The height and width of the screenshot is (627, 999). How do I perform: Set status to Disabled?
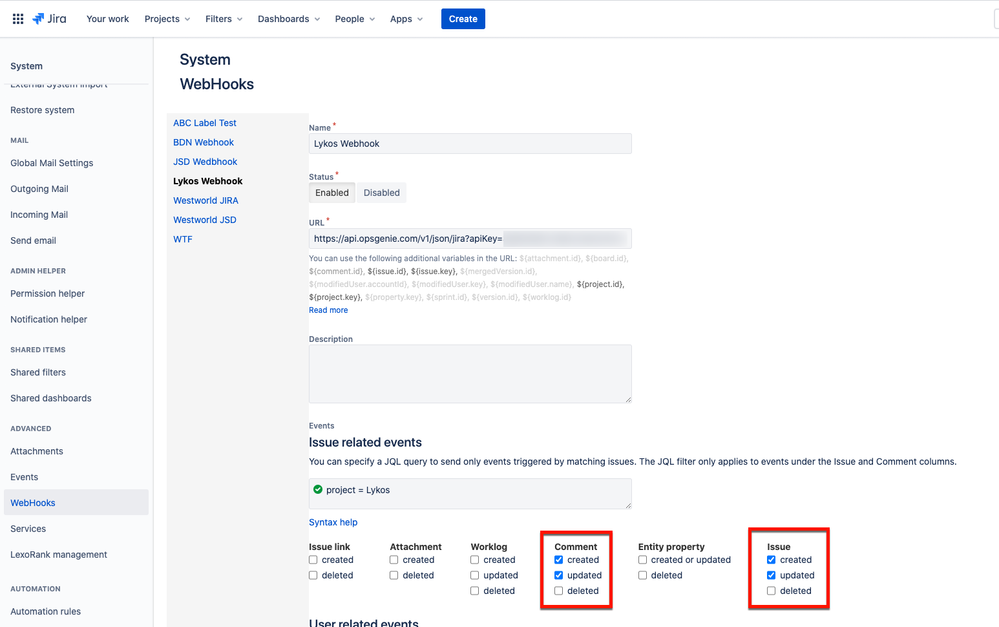(x=382, y=193)
